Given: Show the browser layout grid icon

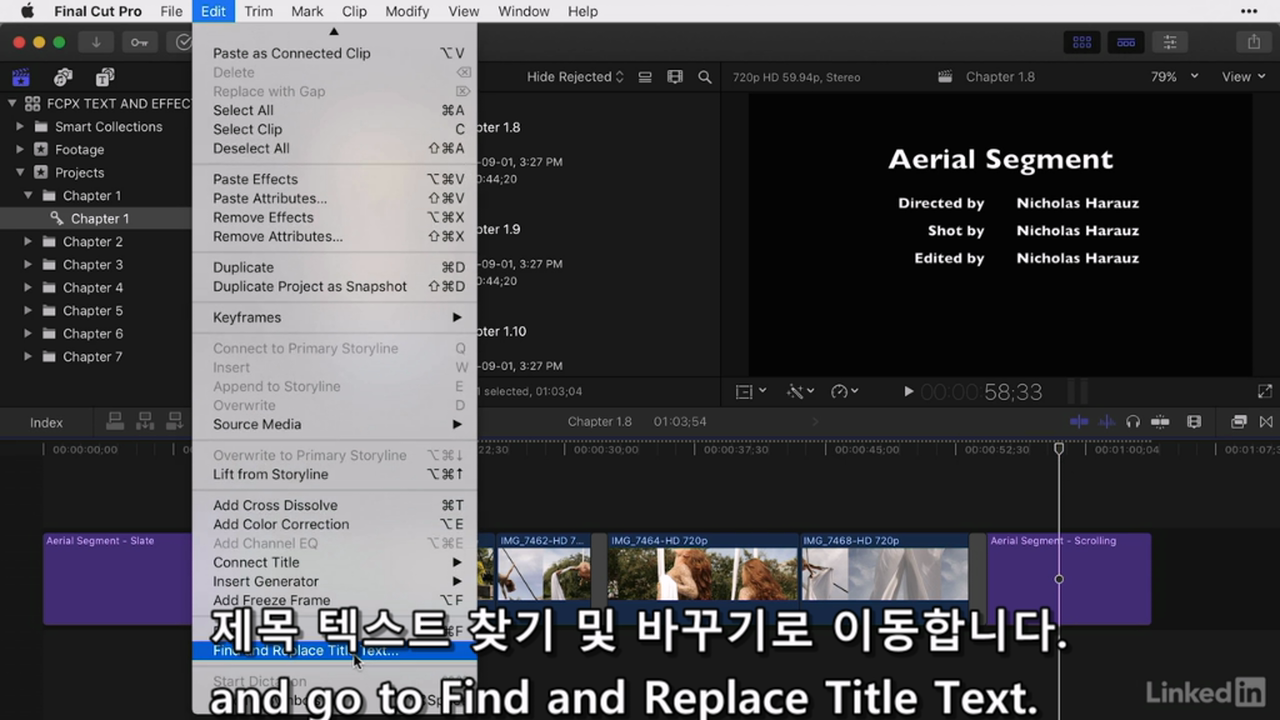Looking at the screenshot, I should click(1082, 42).
